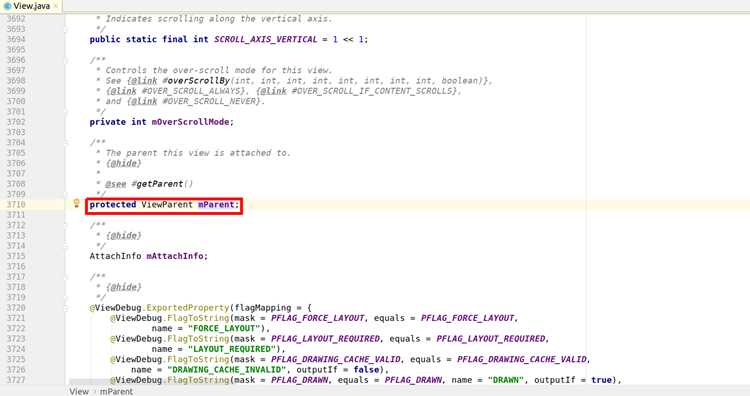Open the #getParent() see reference

[162, 184]
